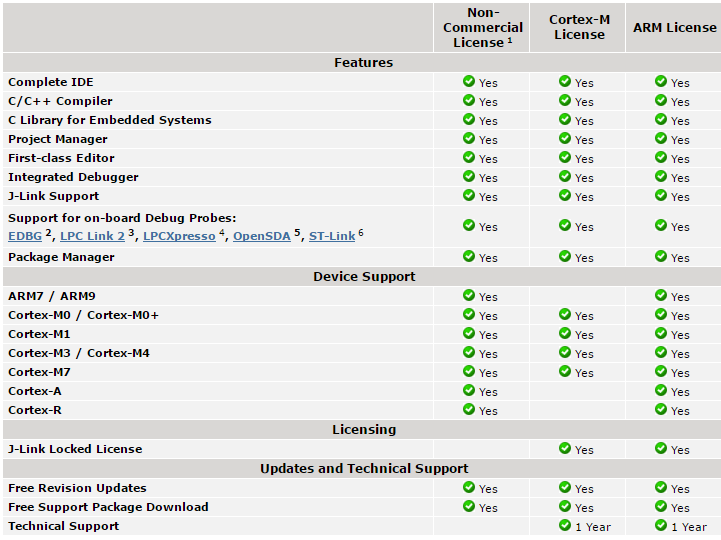Open the LPC Link 2 link
Viewport: 721px width, 540px height.
click(92, 237)
